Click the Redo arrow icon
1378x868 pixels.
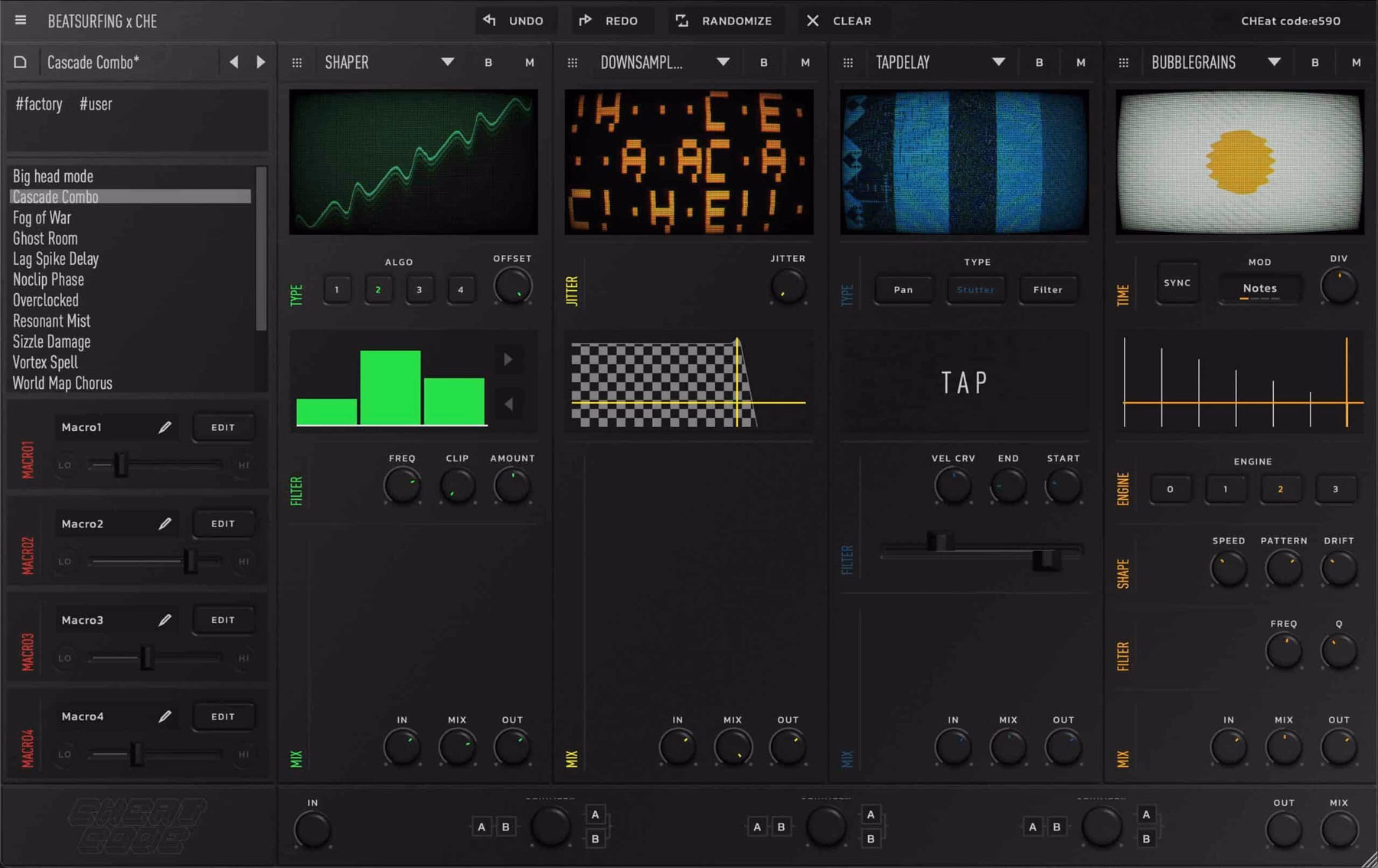coord(586,20)
